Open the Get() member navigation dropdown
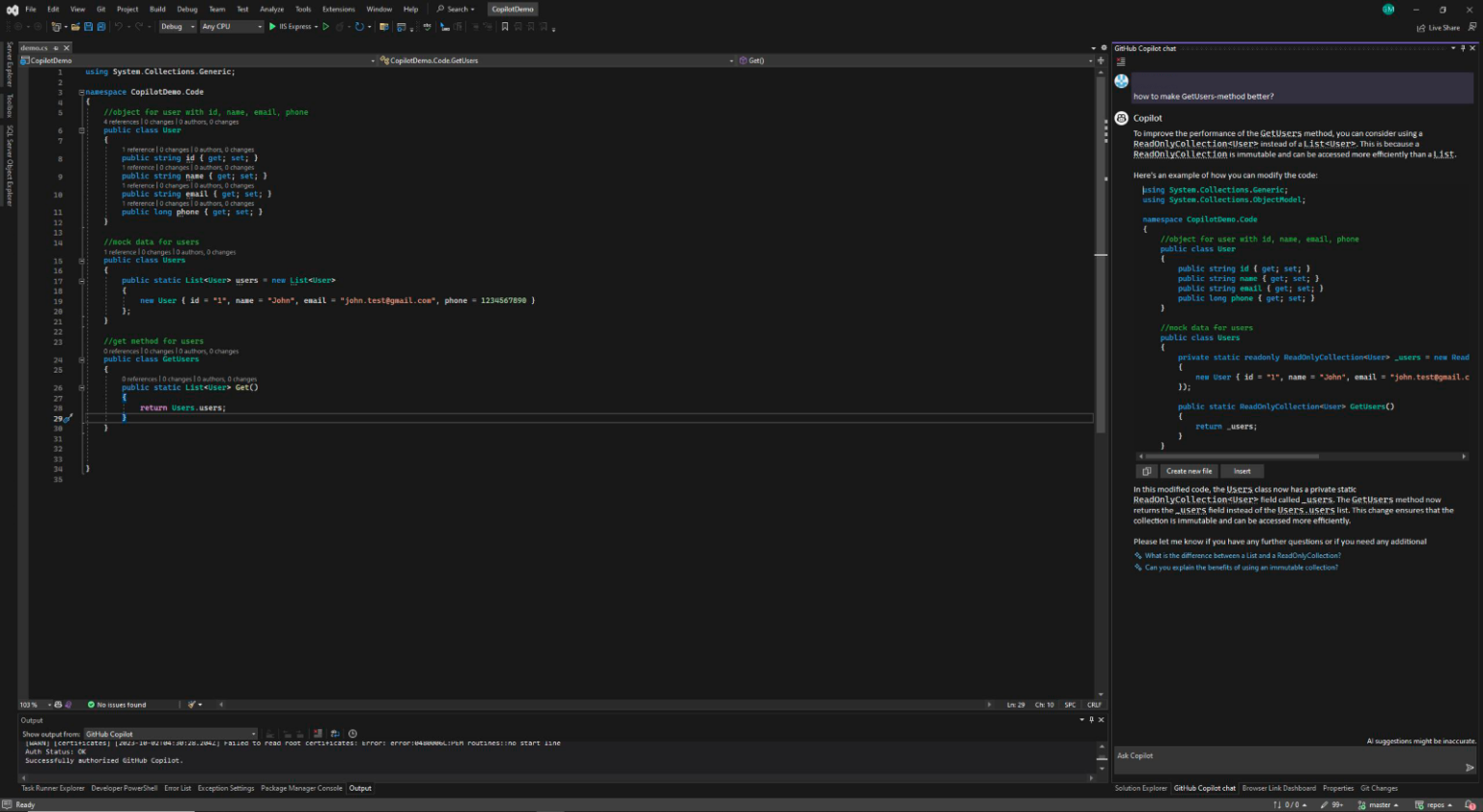Viewport: 1483px width, 812px height. pos(916,60)
